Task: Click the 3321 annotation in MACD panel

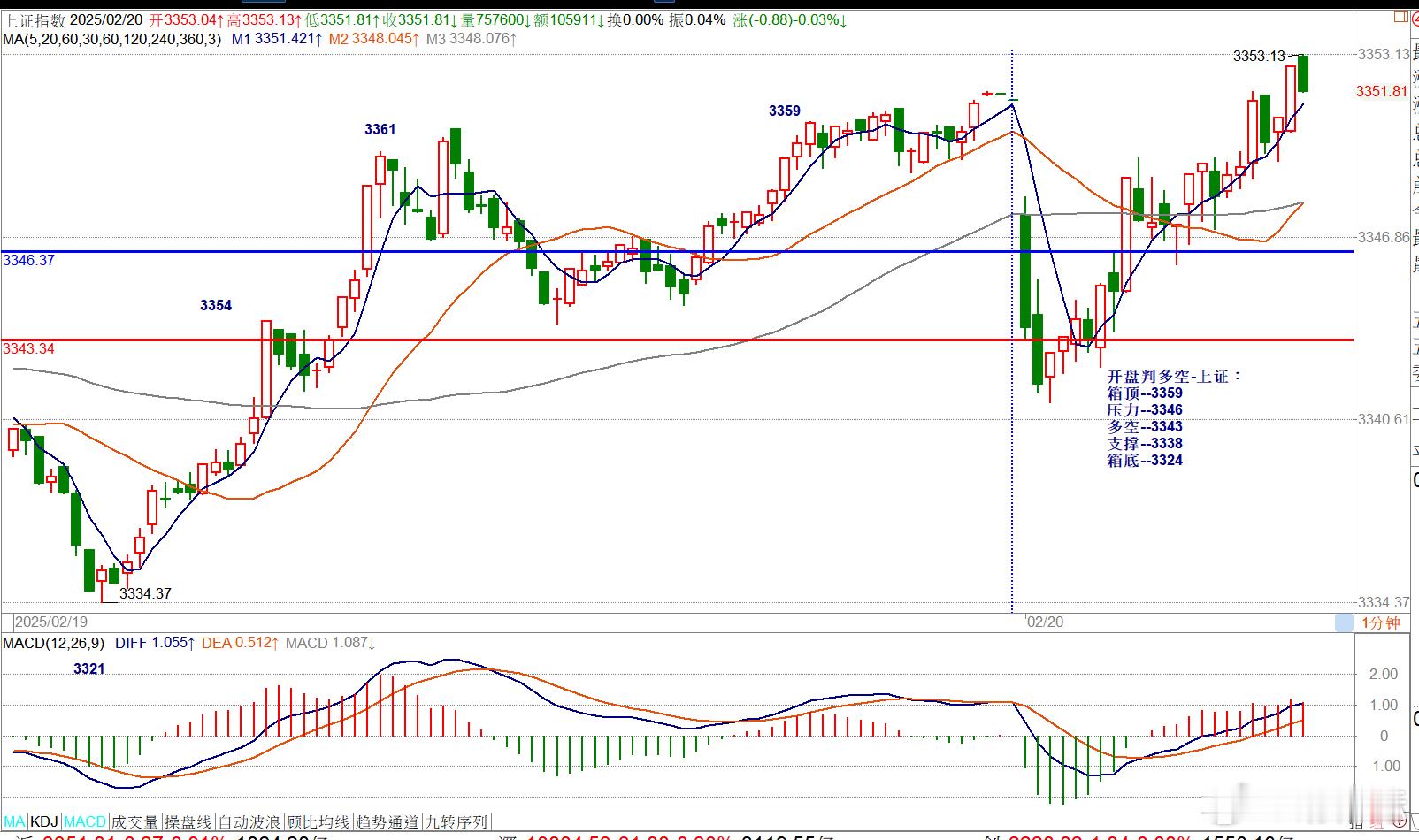Action: click(x=89, y=668)
